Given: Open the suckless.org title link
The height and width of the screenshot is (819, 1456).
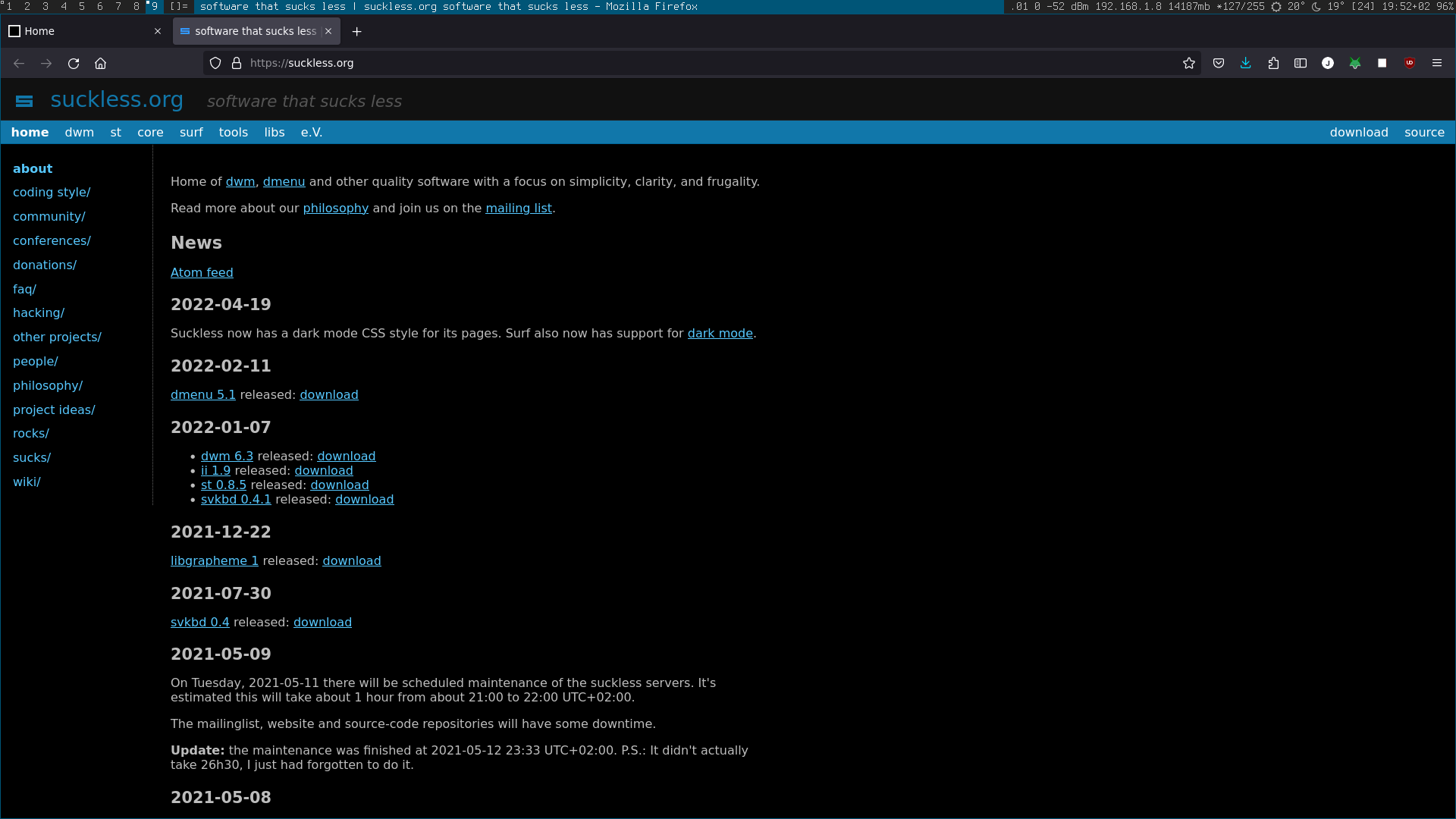Looking at the screenshot, I should click(117, 99).
